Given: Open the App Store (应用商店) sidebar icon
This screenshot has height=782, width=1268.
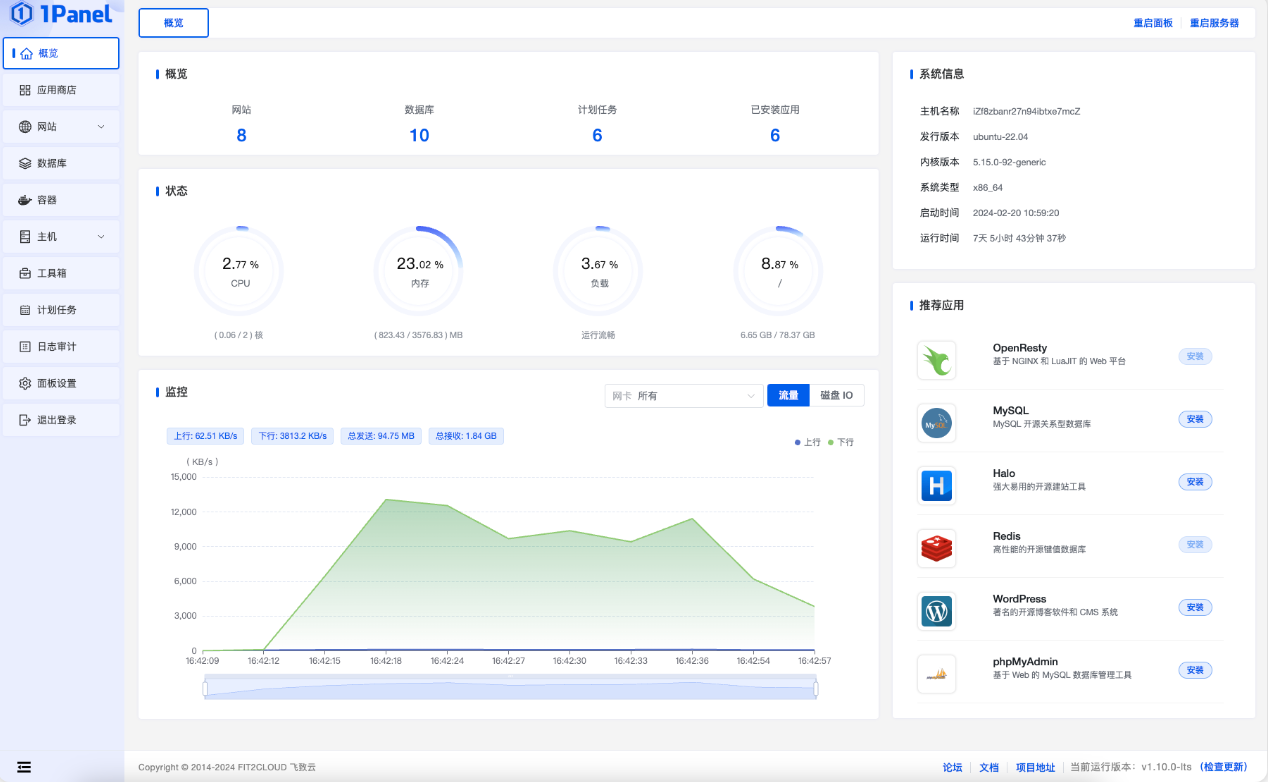Looking at the screenshot, I should coord(26,90).
